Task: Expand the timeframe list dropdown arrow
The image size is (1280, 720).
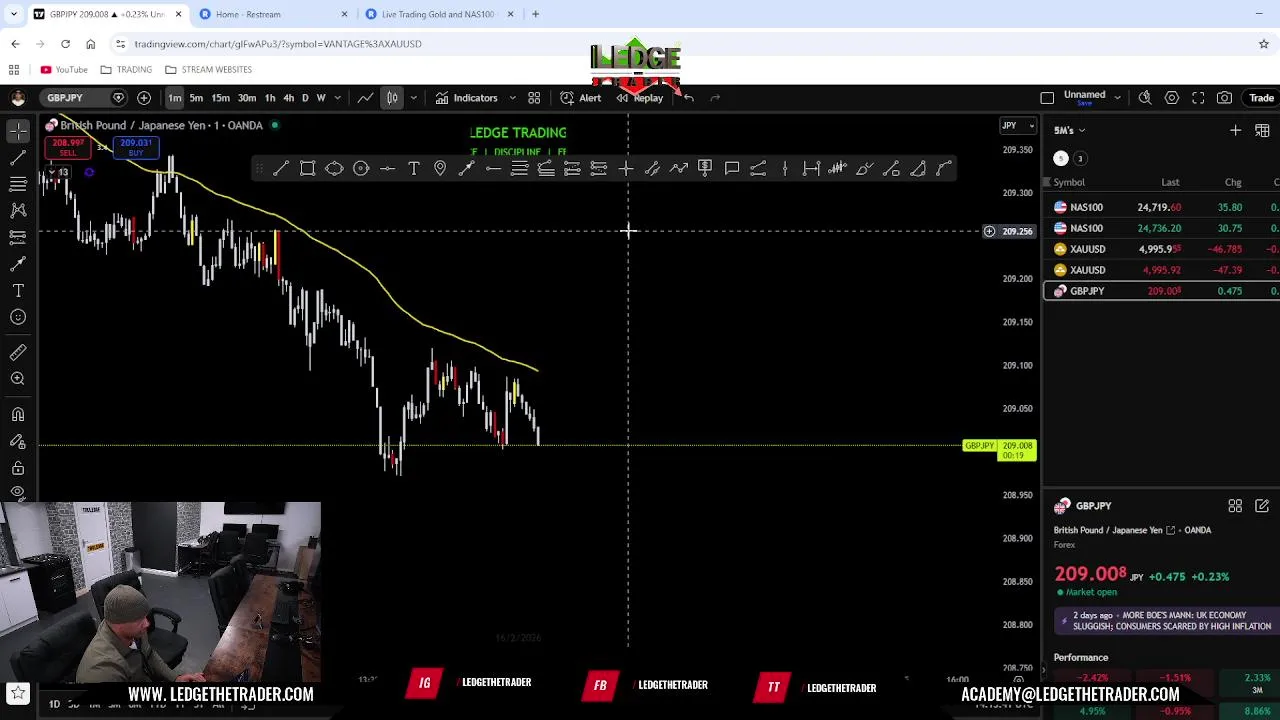Action: pyautogui.click(x=338, y=98)
